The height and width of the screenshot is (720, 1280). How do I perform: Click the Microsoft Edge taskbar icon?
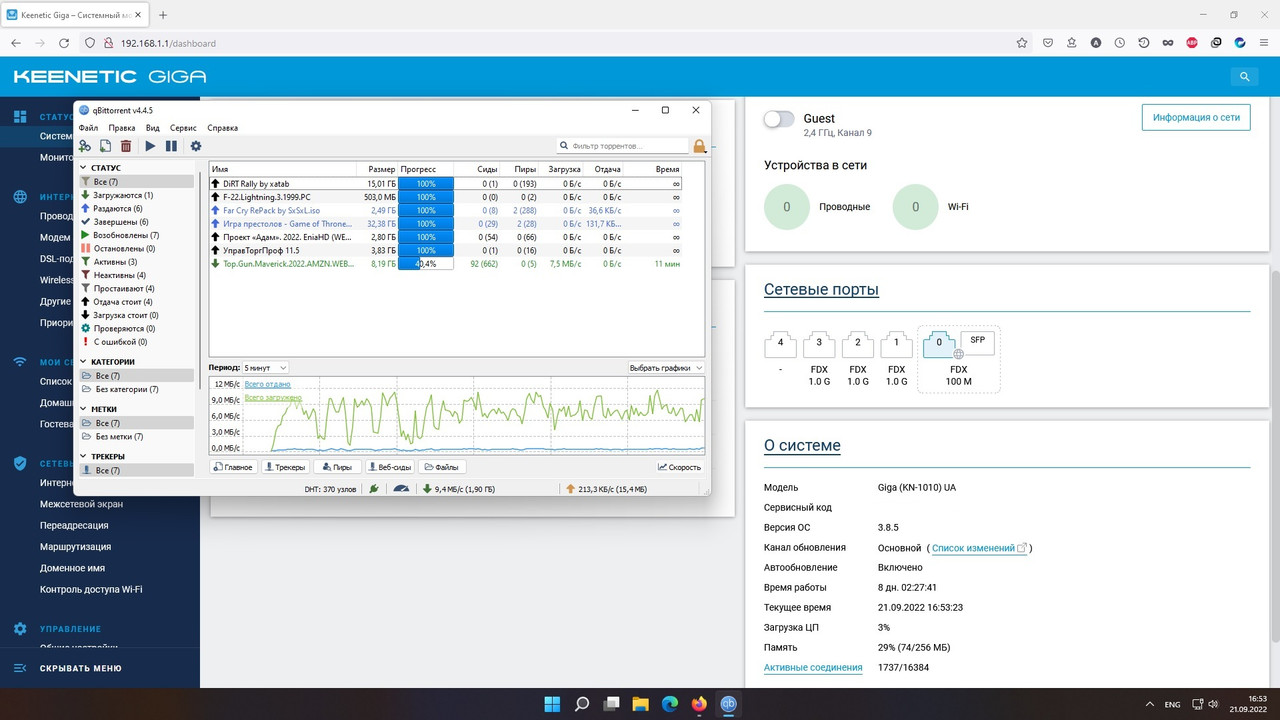[x=670, y=704]
